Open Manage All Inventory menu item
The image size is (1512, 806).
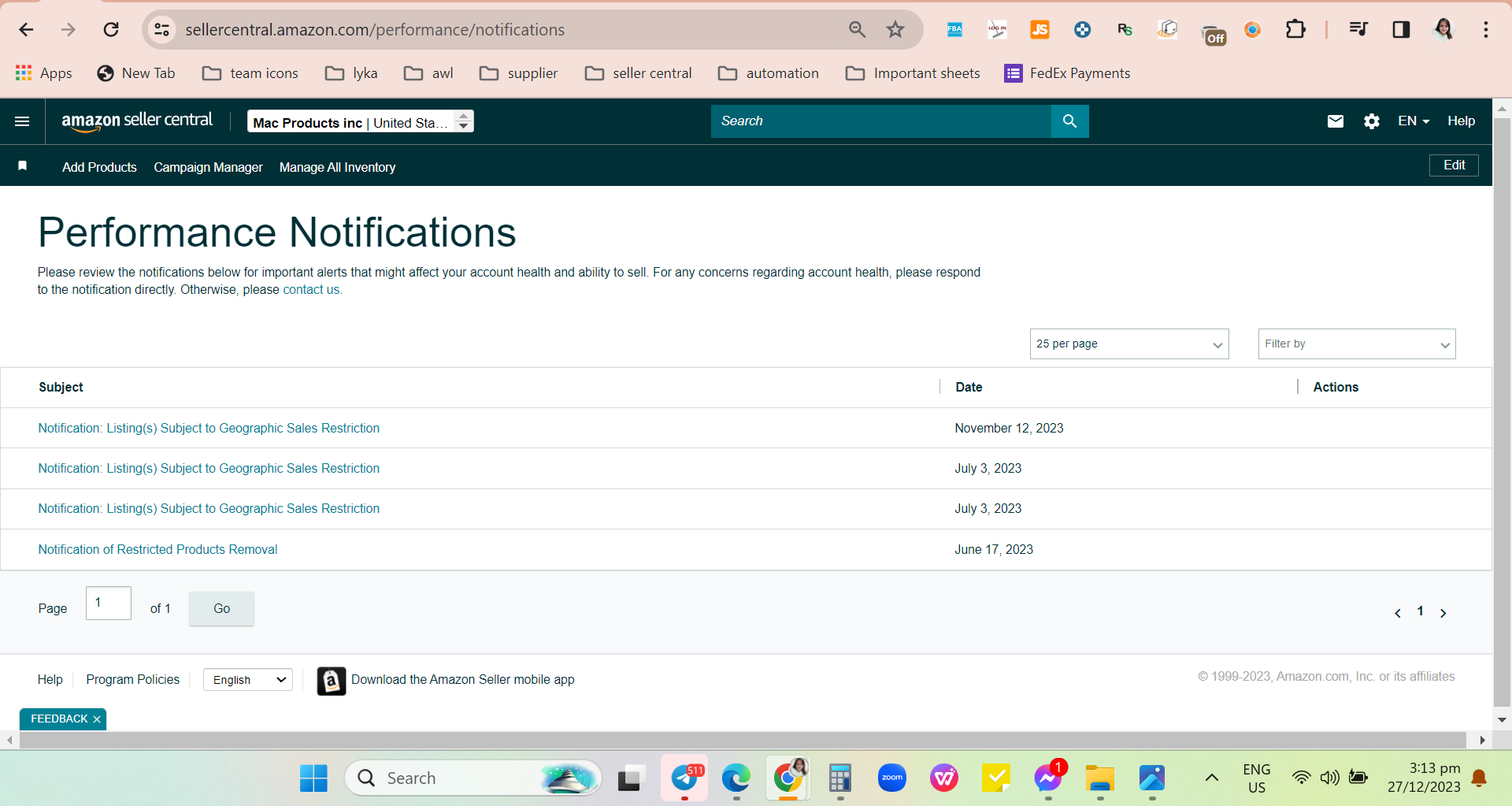[x=337, y=167]
